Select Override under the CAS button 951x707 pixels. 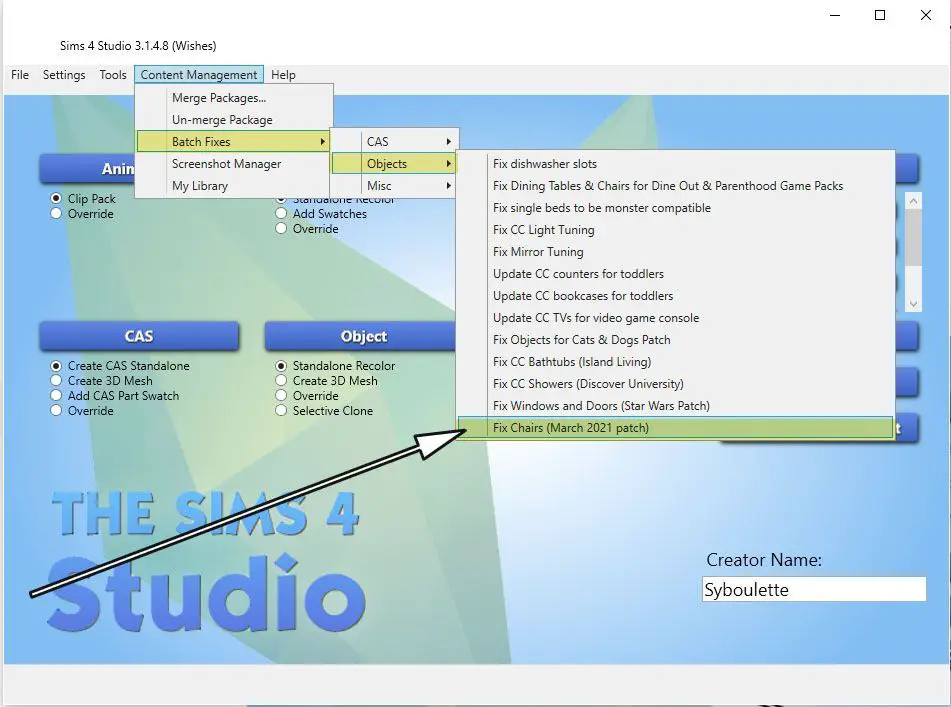pos(56,410)
